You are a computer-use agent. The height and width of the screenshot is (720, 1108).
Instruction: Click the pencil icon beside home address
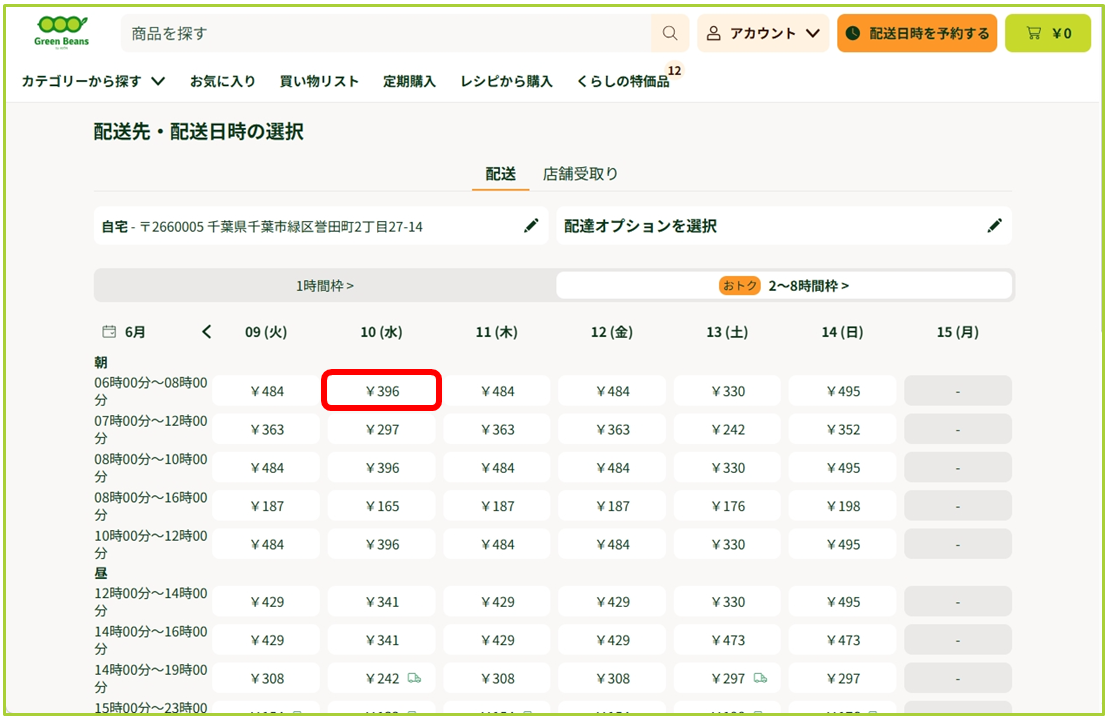click(531, 225)
